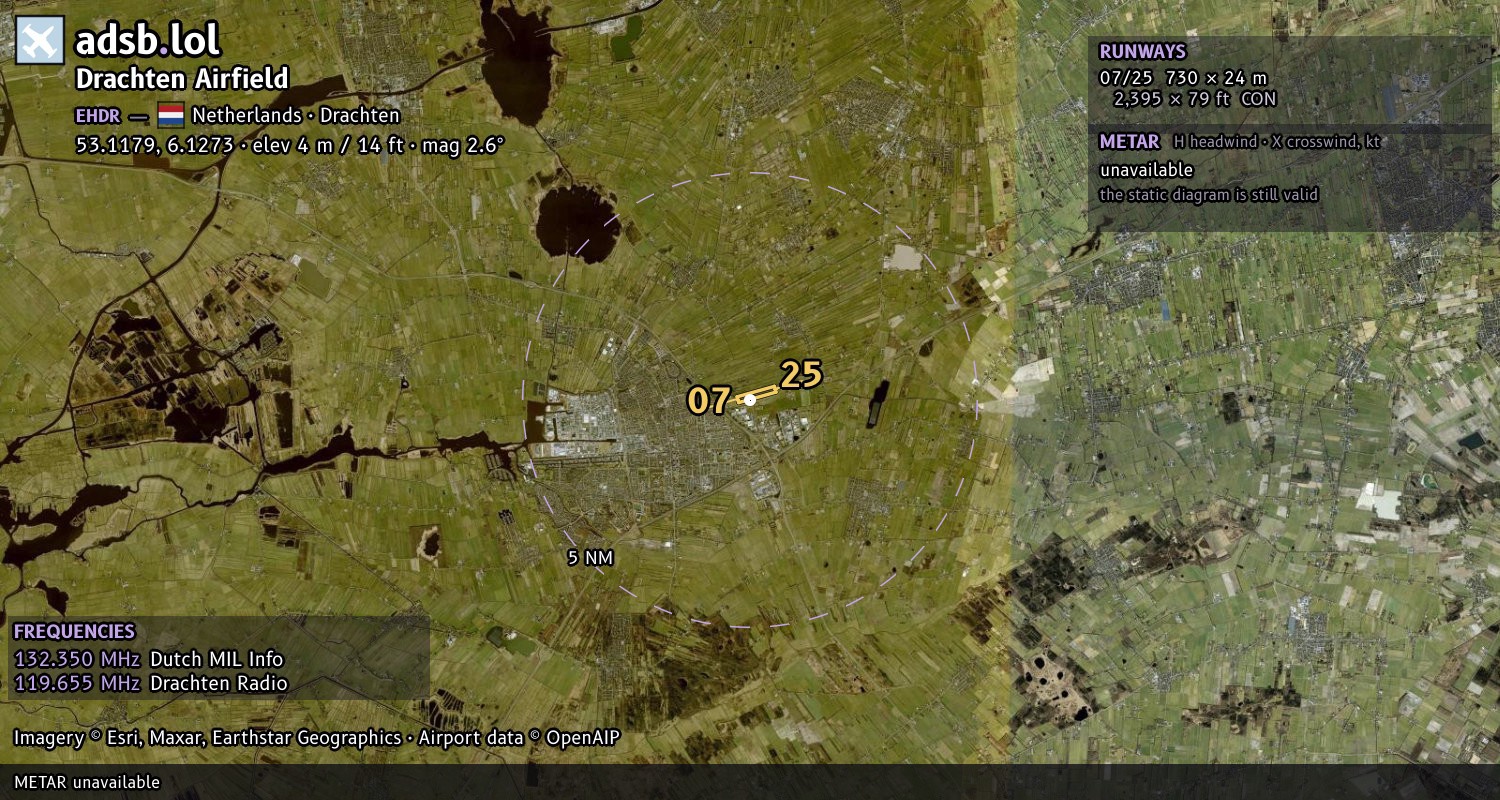
Task: Click the headwind/crosswind legend text
Action: point(1277,142)
